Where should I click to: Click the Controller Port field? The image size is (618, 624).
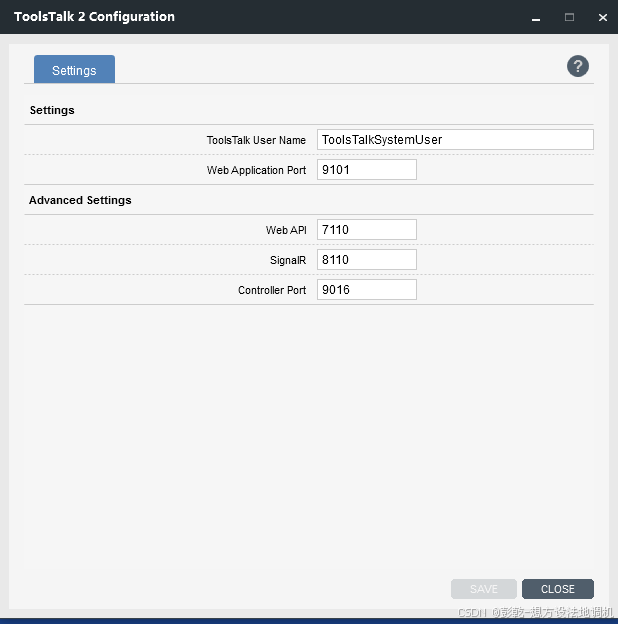(x=367, y=289)
